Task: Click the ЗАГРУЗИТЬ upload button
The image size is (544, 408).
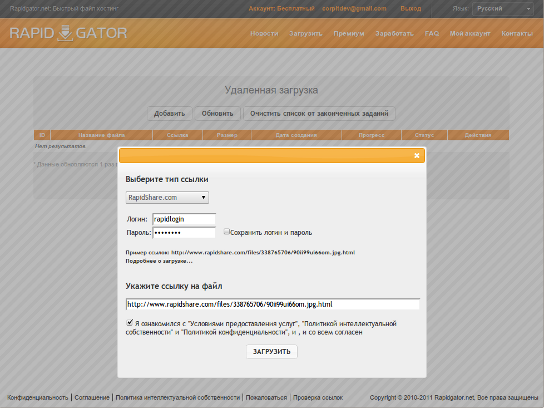Action: click(x=272, y=351)
